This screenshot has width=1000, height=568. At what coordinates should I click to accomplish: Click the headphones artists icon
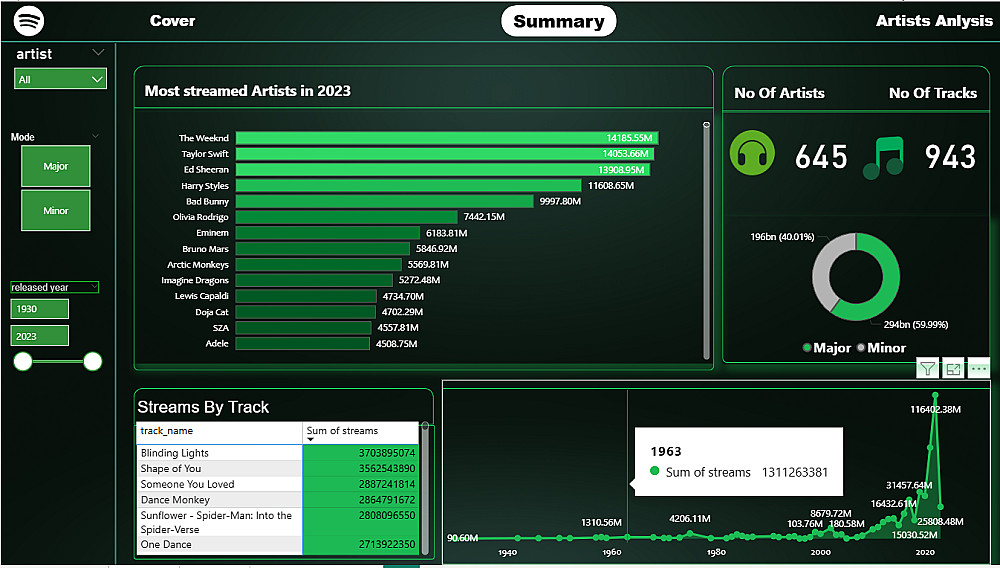(753, 153)
